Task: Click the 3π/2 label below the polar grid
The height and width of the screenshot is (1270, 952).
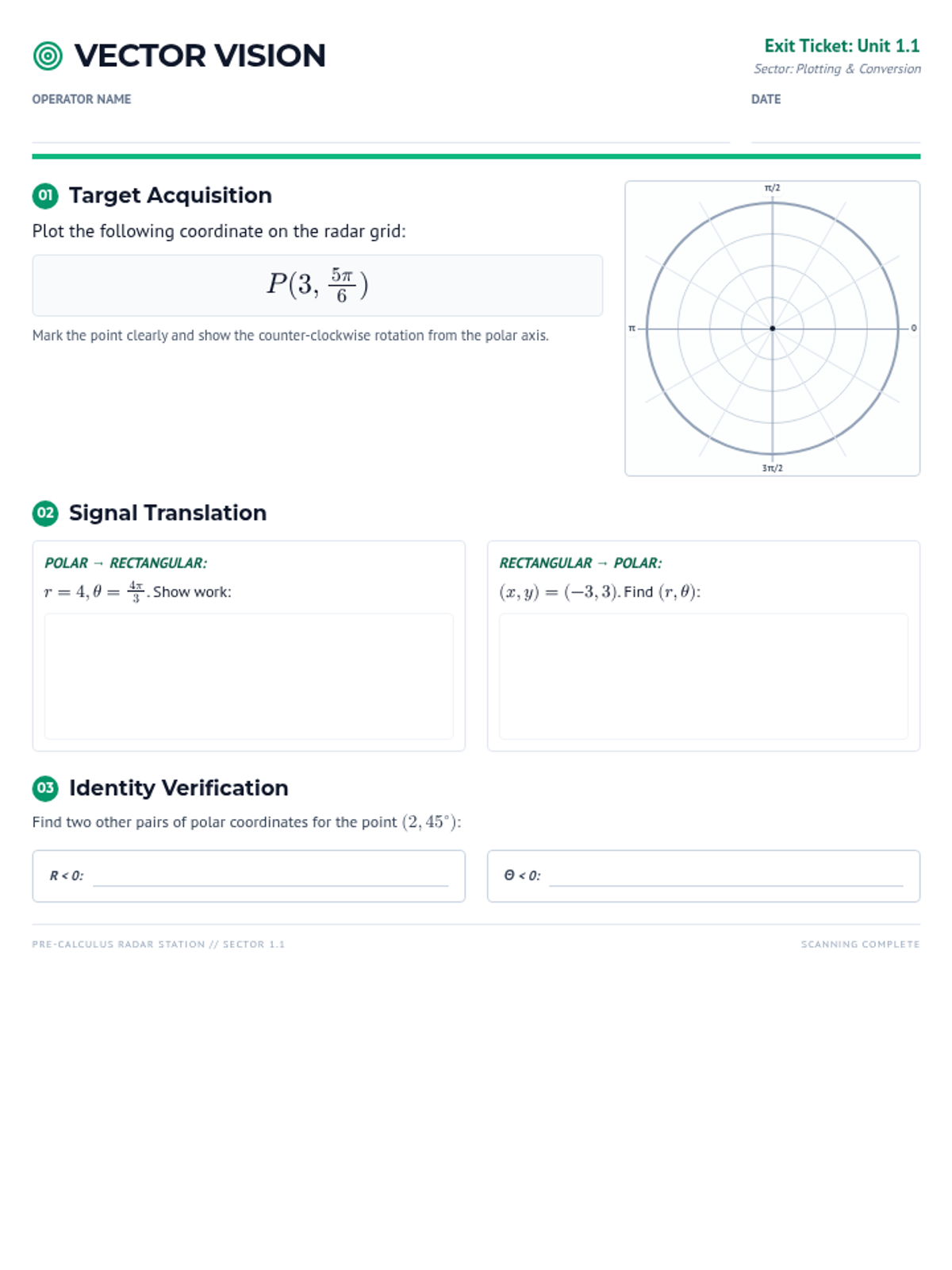Action: pos(772,468)
